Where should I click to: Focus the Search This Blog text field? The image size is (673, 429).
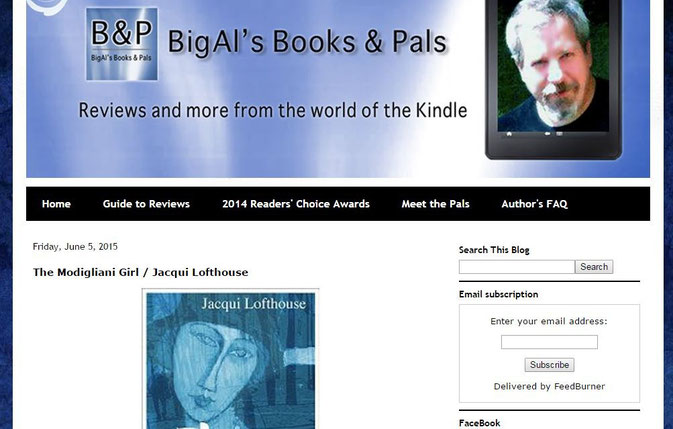517,267
